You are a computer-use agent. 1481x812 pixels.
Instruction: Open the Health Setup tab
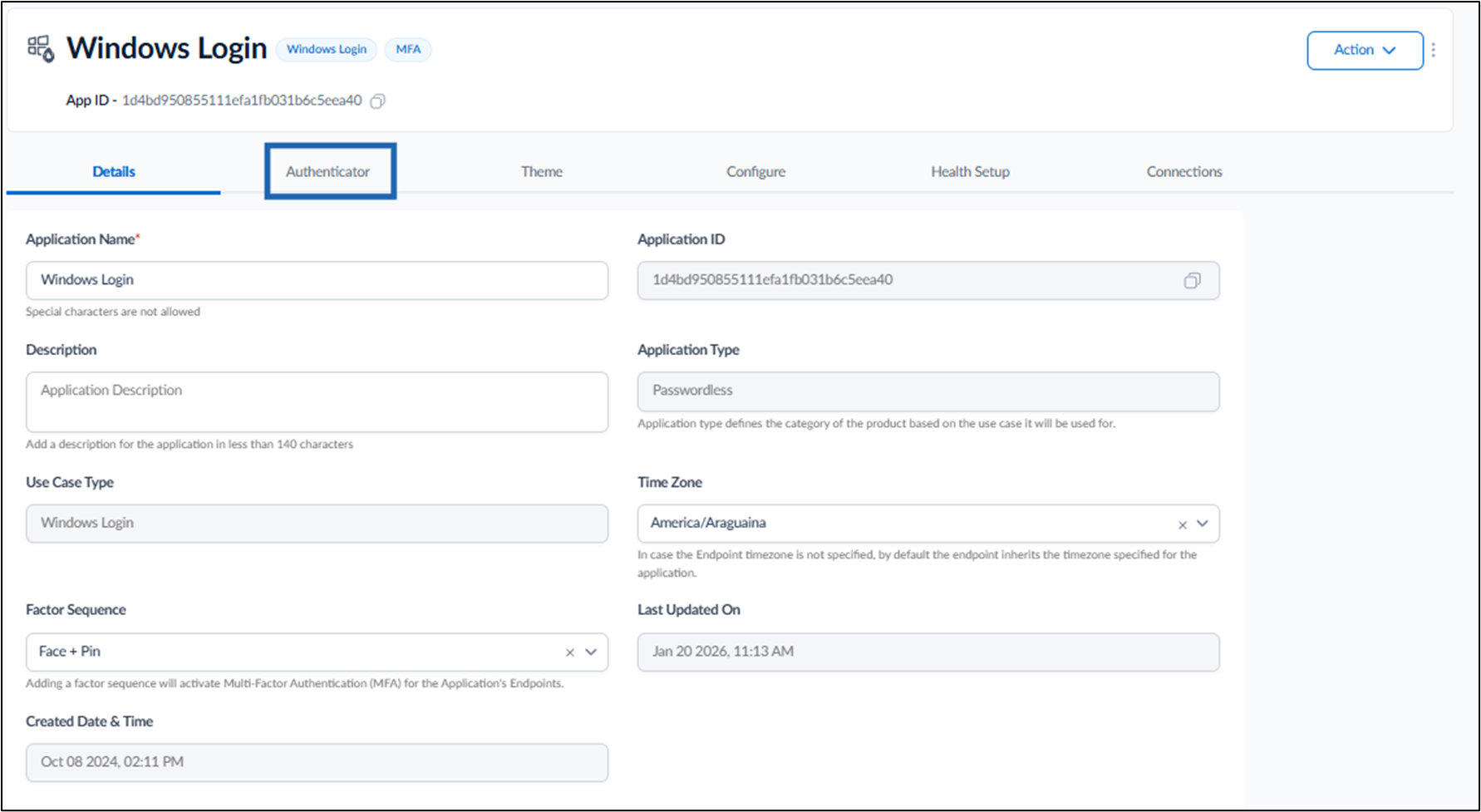pos(970,171)
